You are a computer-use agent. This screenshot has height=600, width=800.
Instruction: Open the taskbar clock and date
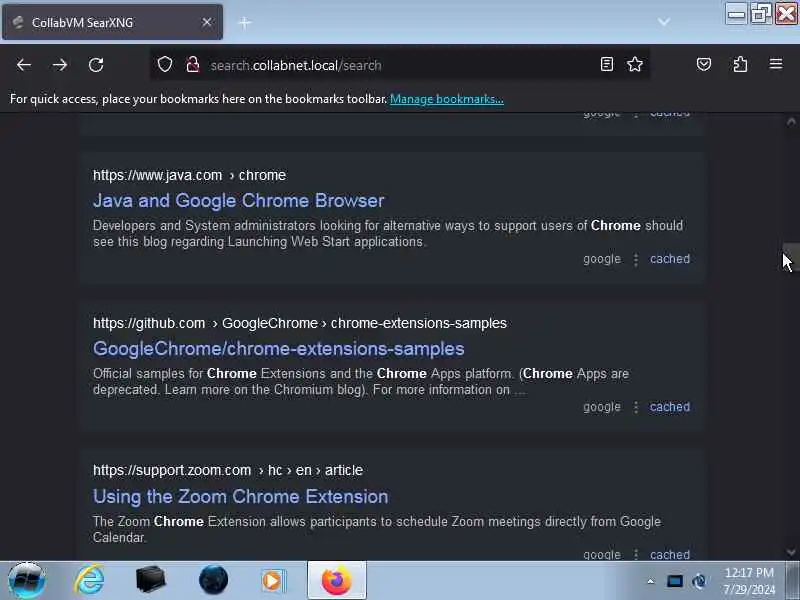pos(749,581)
